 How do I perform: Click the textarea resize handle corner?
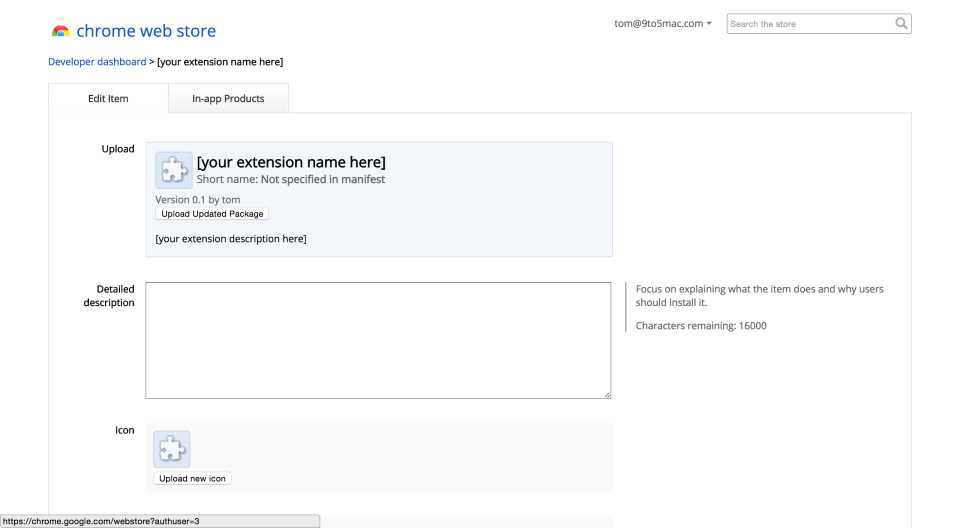(606, 395)
